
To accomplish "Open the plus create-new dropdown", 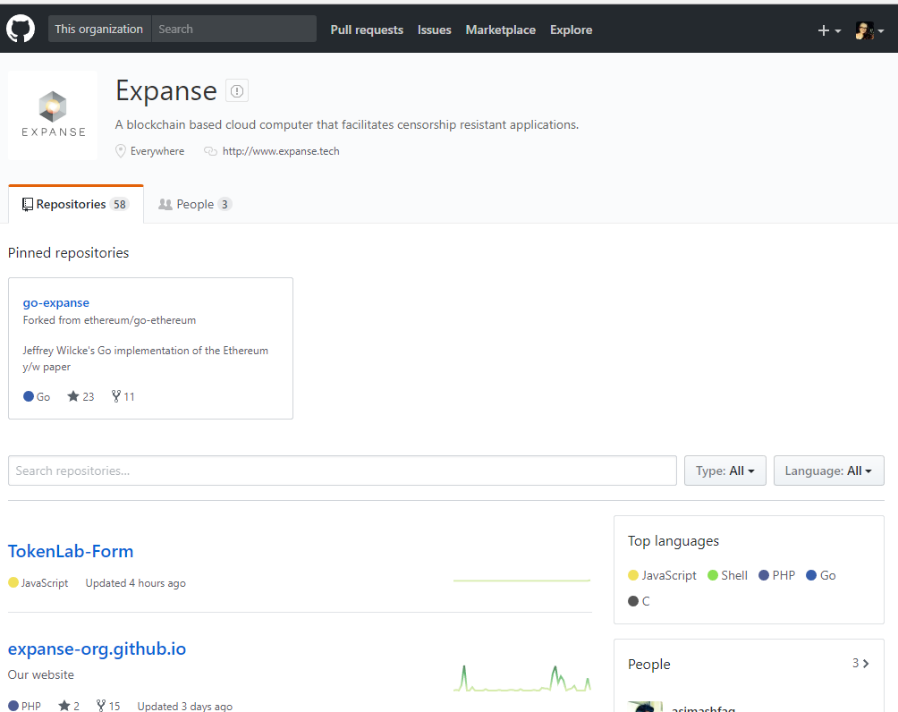I will click(x=829, y=30).
